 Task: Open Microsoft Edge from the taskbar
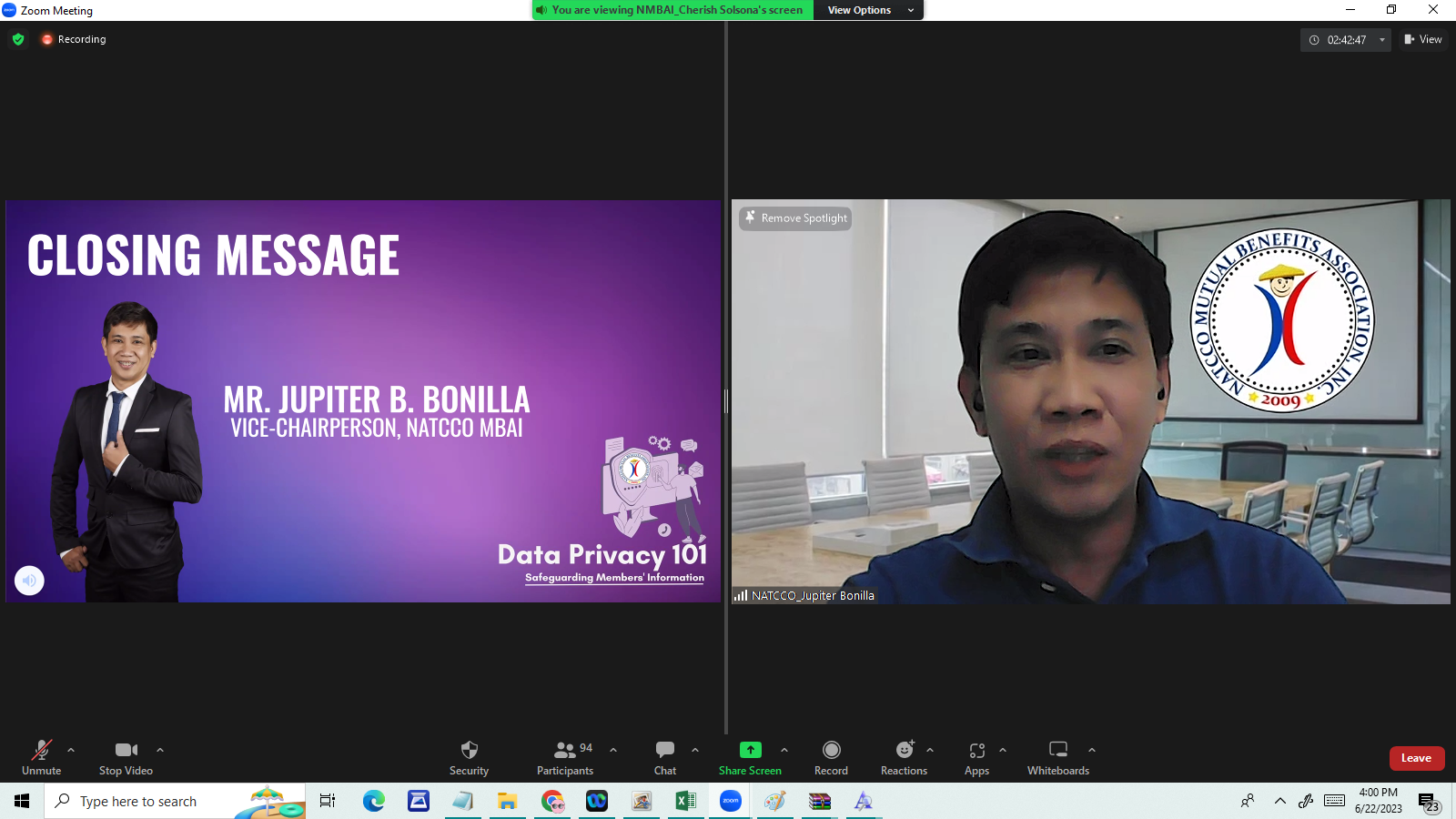click(374, 801)
